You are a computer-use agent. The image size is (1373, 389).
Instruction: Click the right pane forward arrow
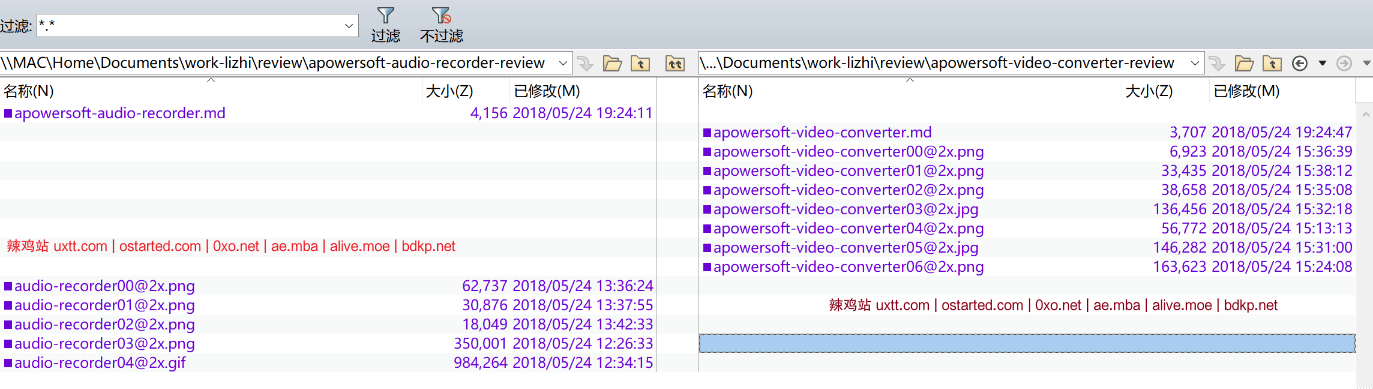tap(1344, 63)
